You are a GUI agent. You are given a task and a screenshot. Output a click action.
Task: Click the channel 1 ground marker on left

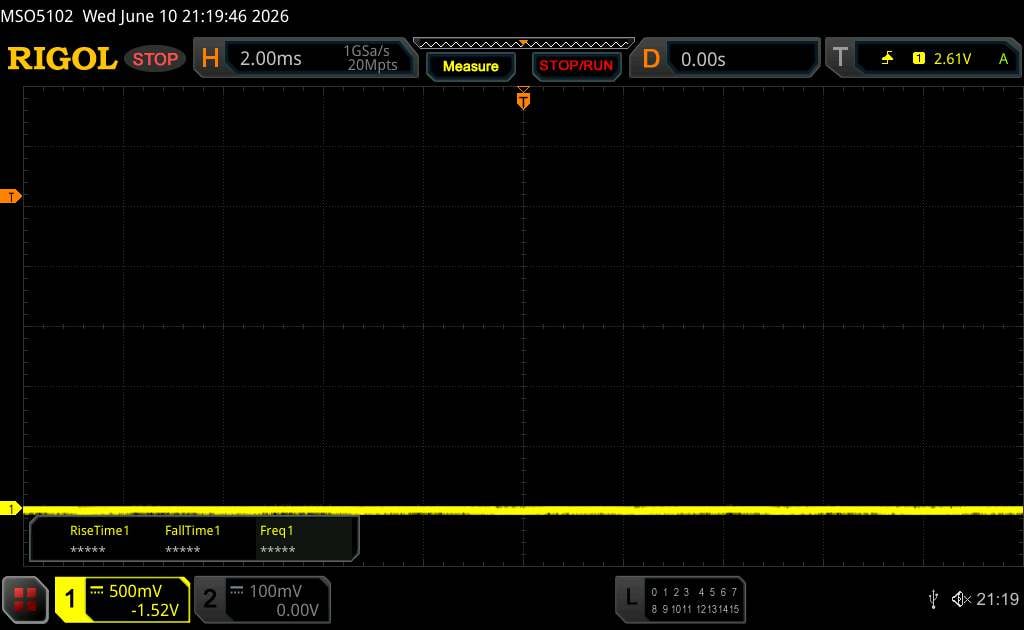(x=10, y=509)
